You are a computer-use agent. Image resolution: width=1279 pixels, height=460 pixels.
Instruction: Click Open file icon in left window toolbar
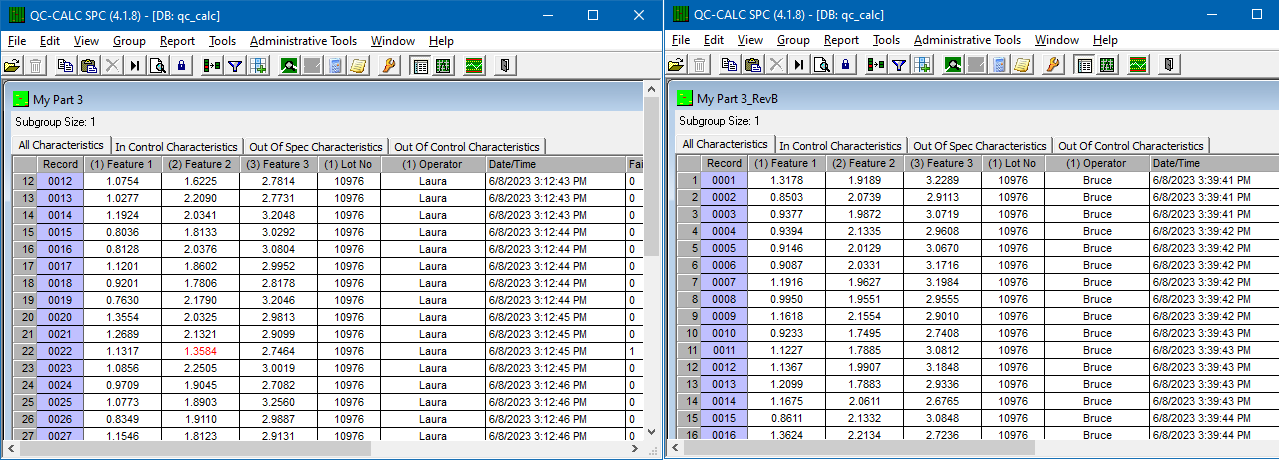[12, 65]
